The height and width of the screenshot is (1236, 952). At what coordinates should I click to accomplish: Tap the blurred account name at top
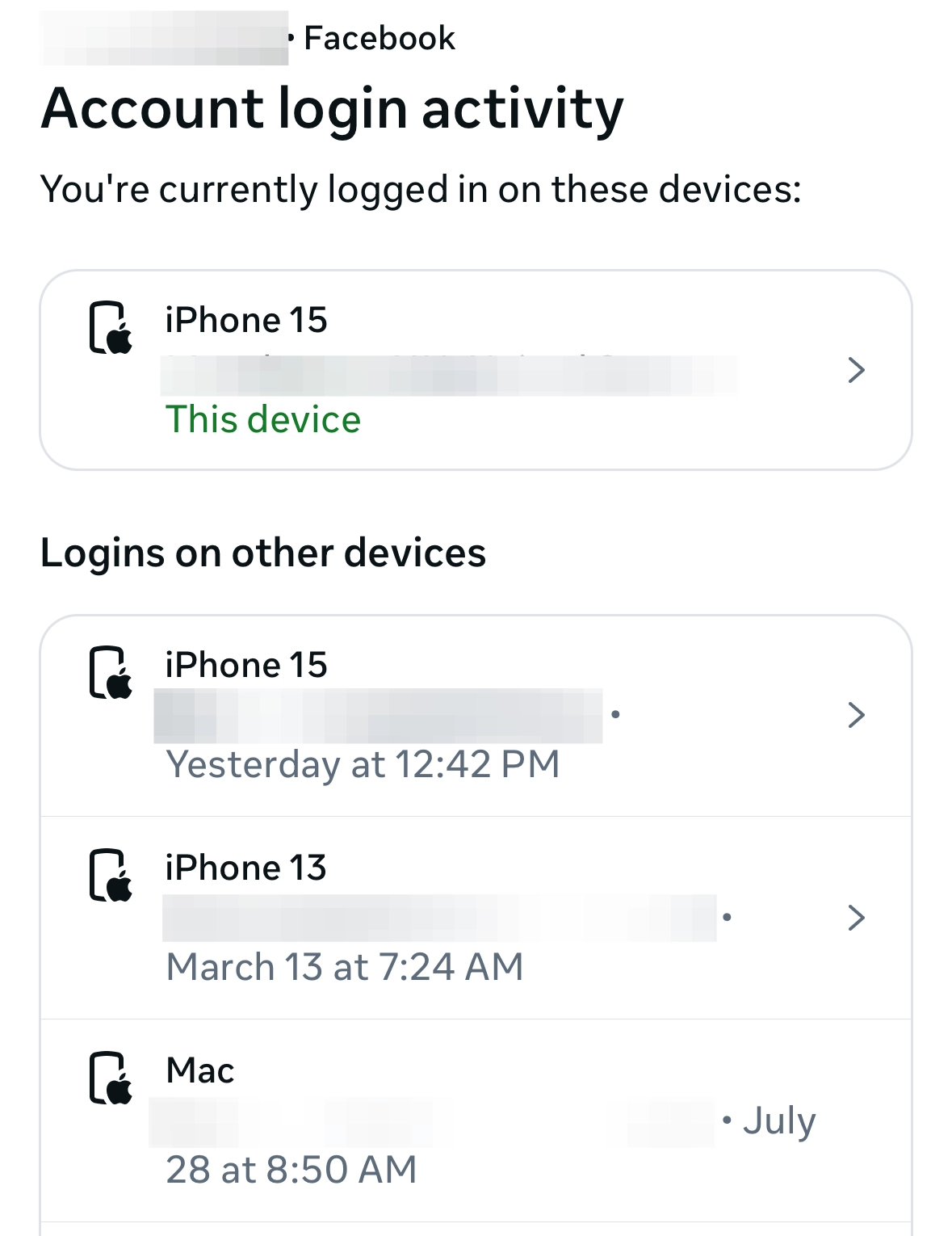(x=164, y=38)
